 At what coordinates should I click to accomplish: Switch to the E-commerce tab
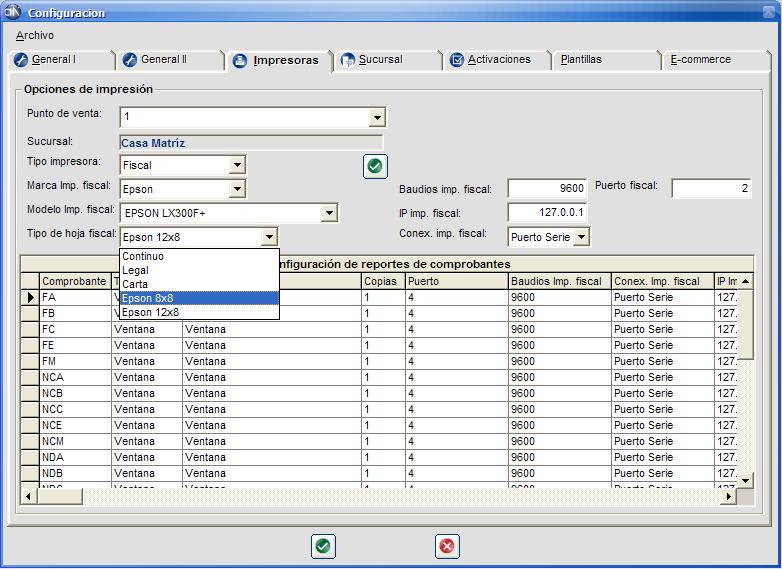(x=717, y=60)
